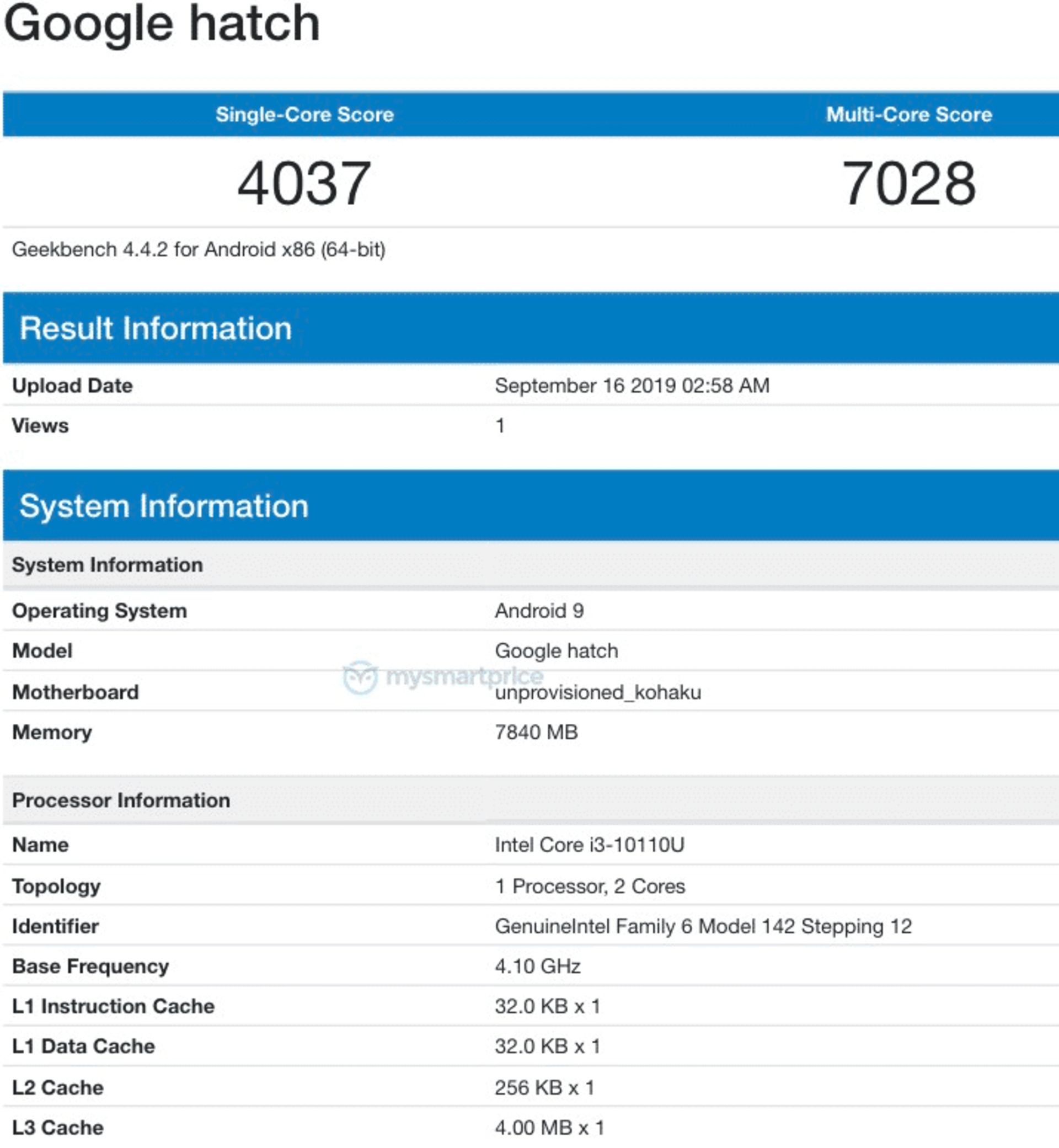This screenshot has width=1059, height=1148.
Task: Click the single-core score value 4037
Action: point(304,183)
